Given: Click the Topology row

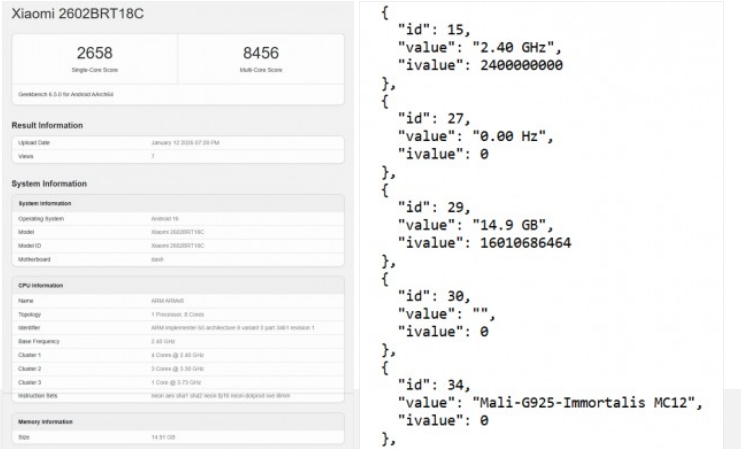Looking at the screenshot, I should click(177, 314).
